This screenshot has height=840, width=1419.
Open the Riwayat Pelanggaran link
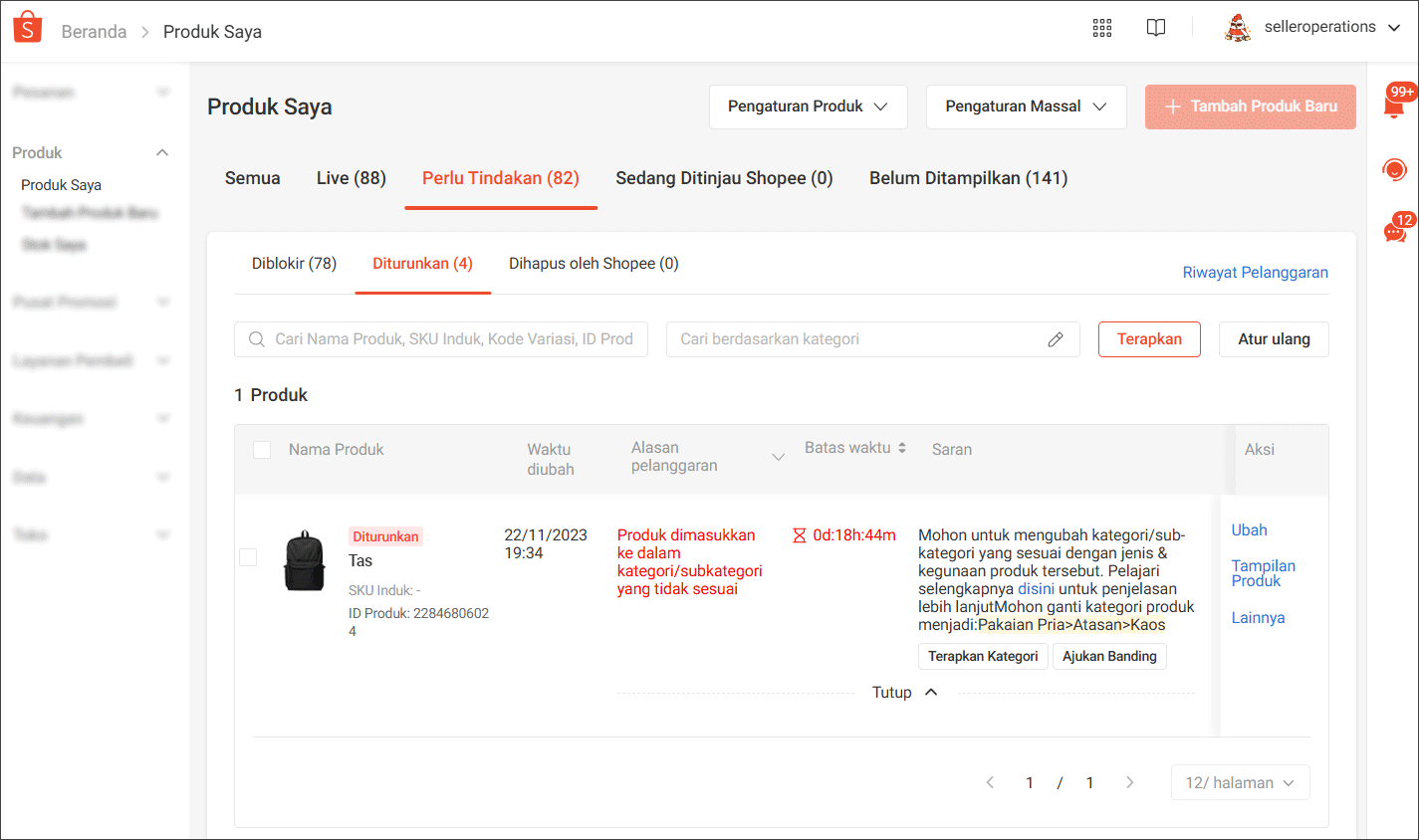click(x=1255, y=273)
